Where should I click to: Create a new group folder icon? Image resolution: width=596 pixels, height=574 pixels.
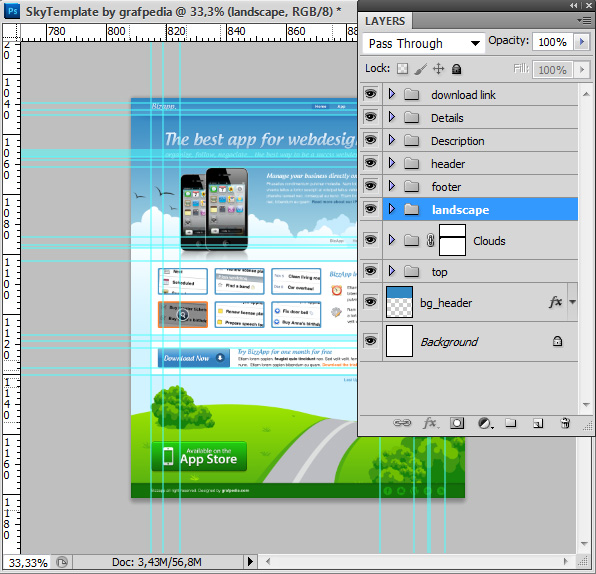pos(510,423)
